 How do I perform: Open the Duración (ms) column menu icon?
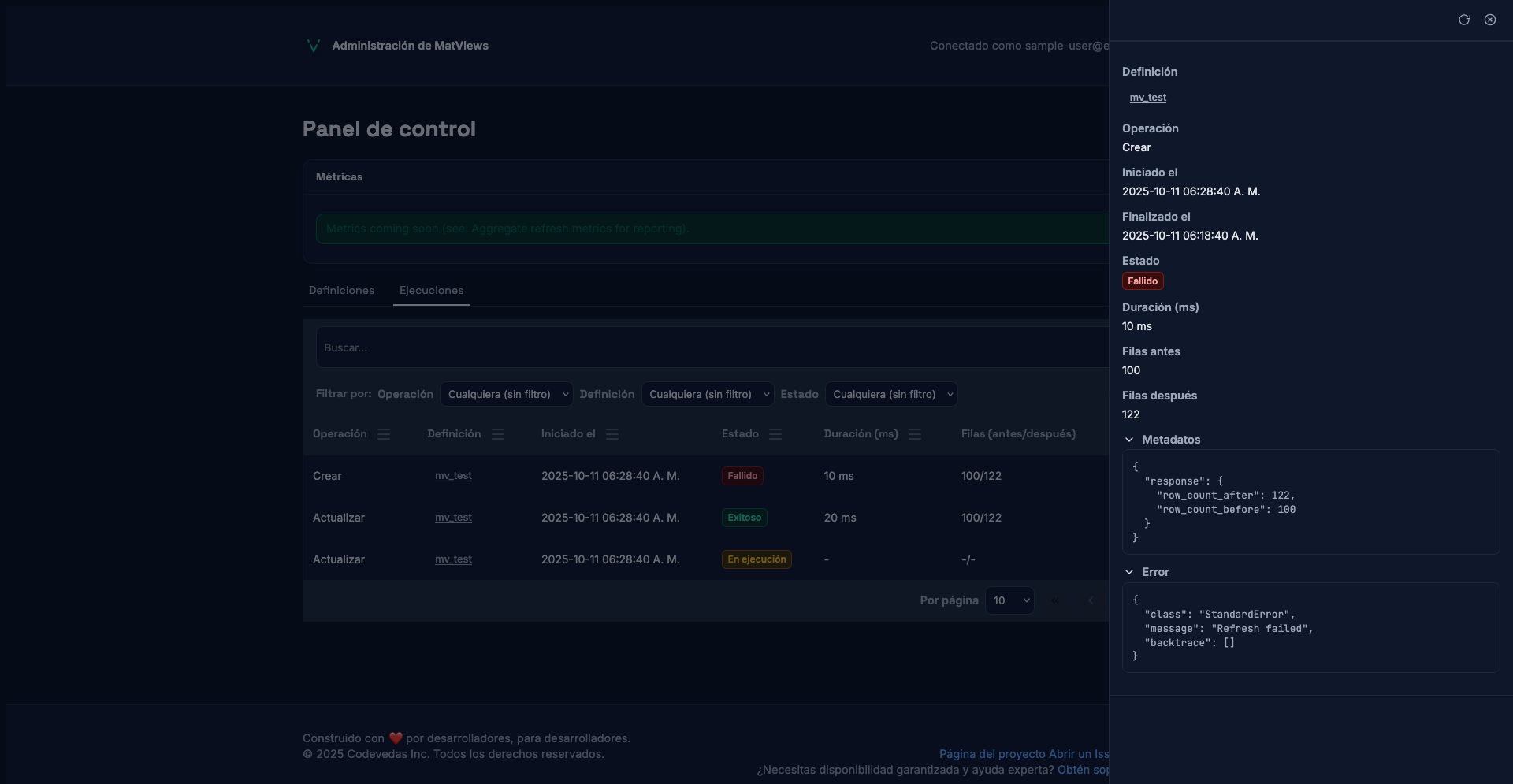915,434
